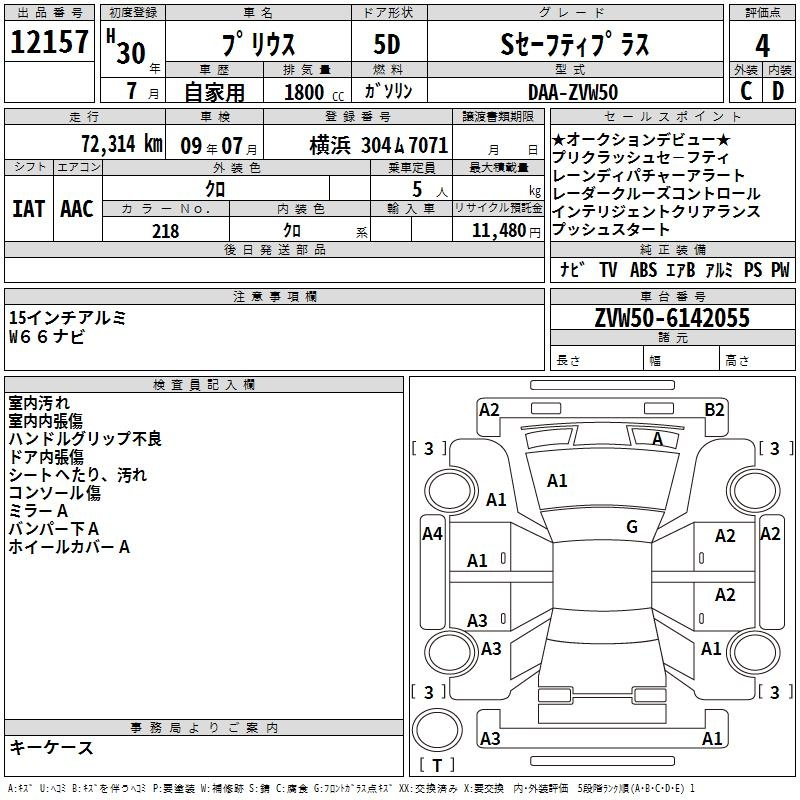Click the spare tire circle marked T
The height and width of the screenshot is (800, 800).
click(437, 730)
